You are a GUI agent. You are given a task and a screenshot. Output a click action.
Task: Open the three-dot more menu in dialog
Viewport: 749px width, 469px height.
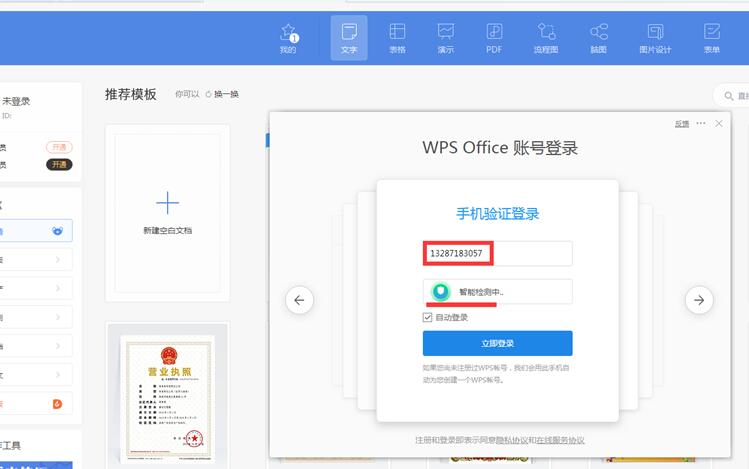[x=701, y=123]
